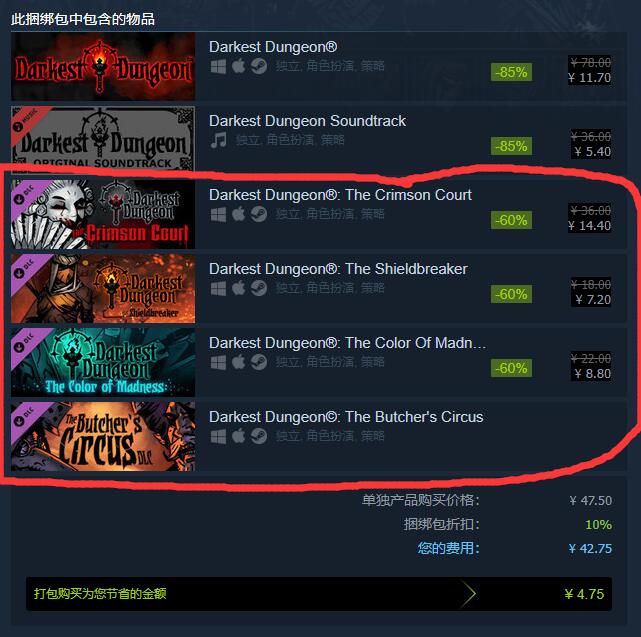Click Windows icon under The Butcher's Circus

click(218, 436)
